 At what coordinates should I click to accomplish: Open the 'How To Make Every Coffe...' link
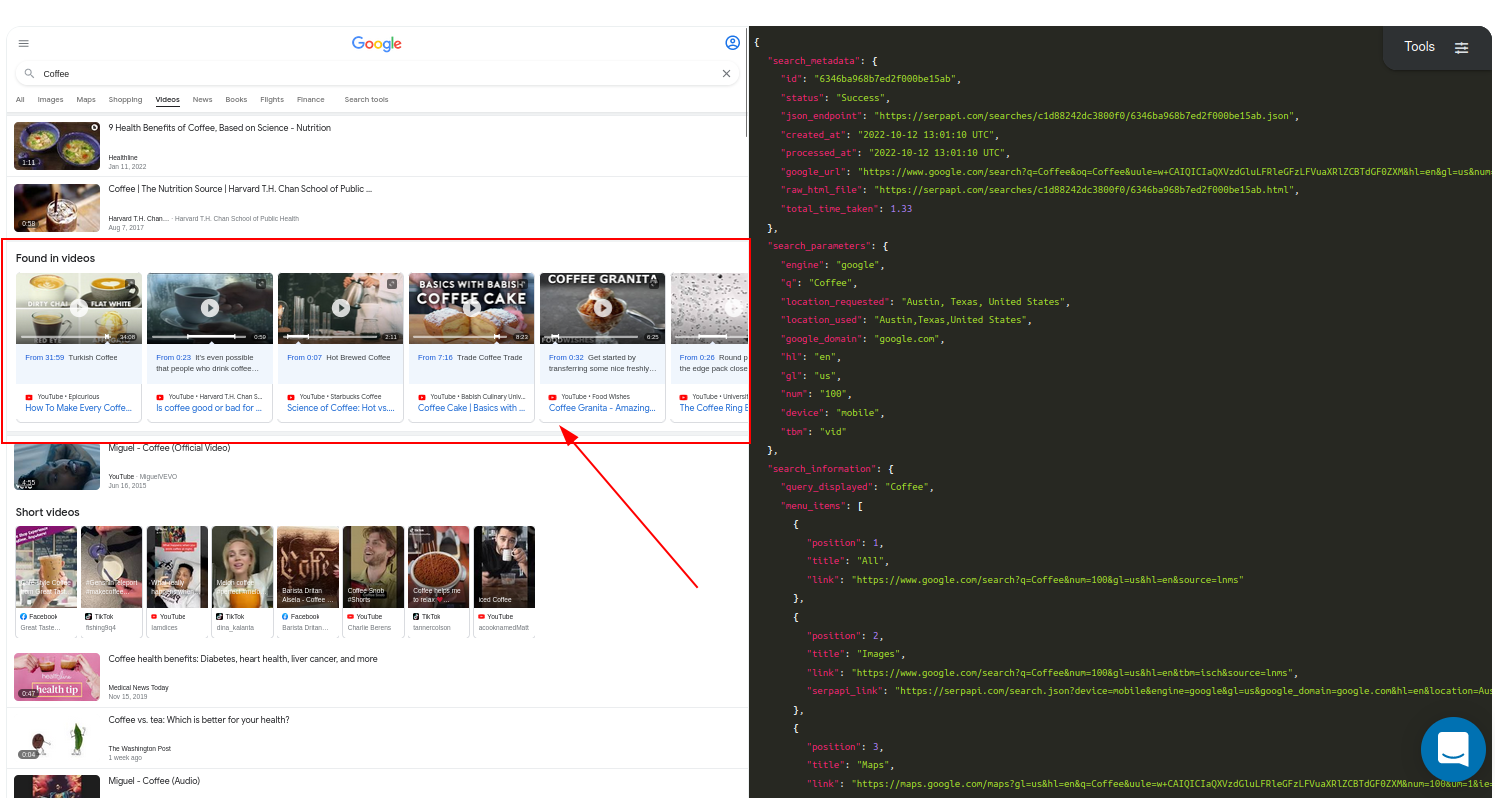[78, 407]
